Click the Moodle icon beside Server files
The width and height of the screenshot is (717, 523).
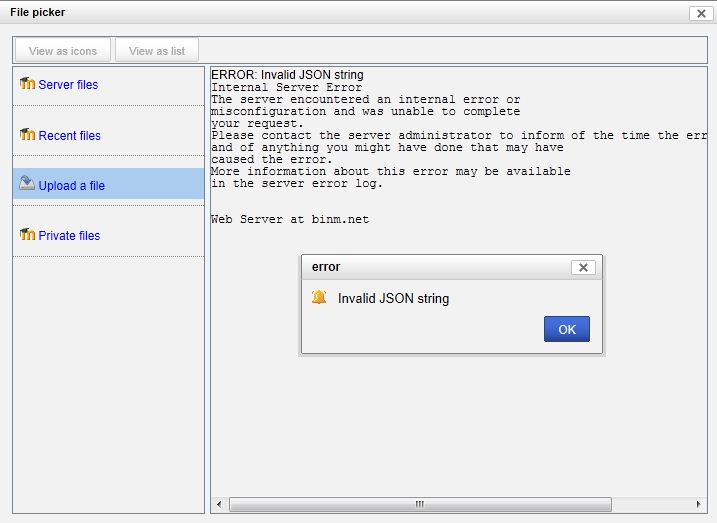coord(27,83)
